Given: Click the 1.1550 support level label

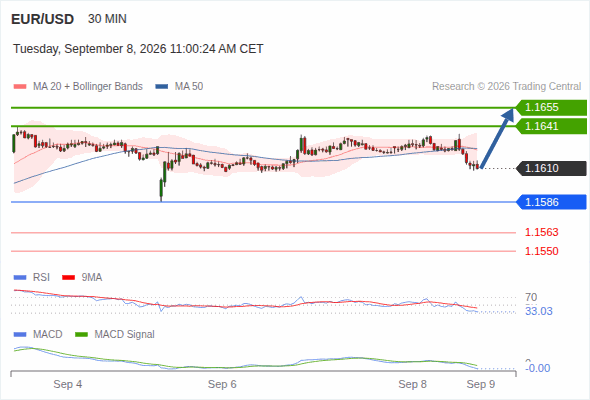Looking at the screenshot, I should [x=541, y=251].
